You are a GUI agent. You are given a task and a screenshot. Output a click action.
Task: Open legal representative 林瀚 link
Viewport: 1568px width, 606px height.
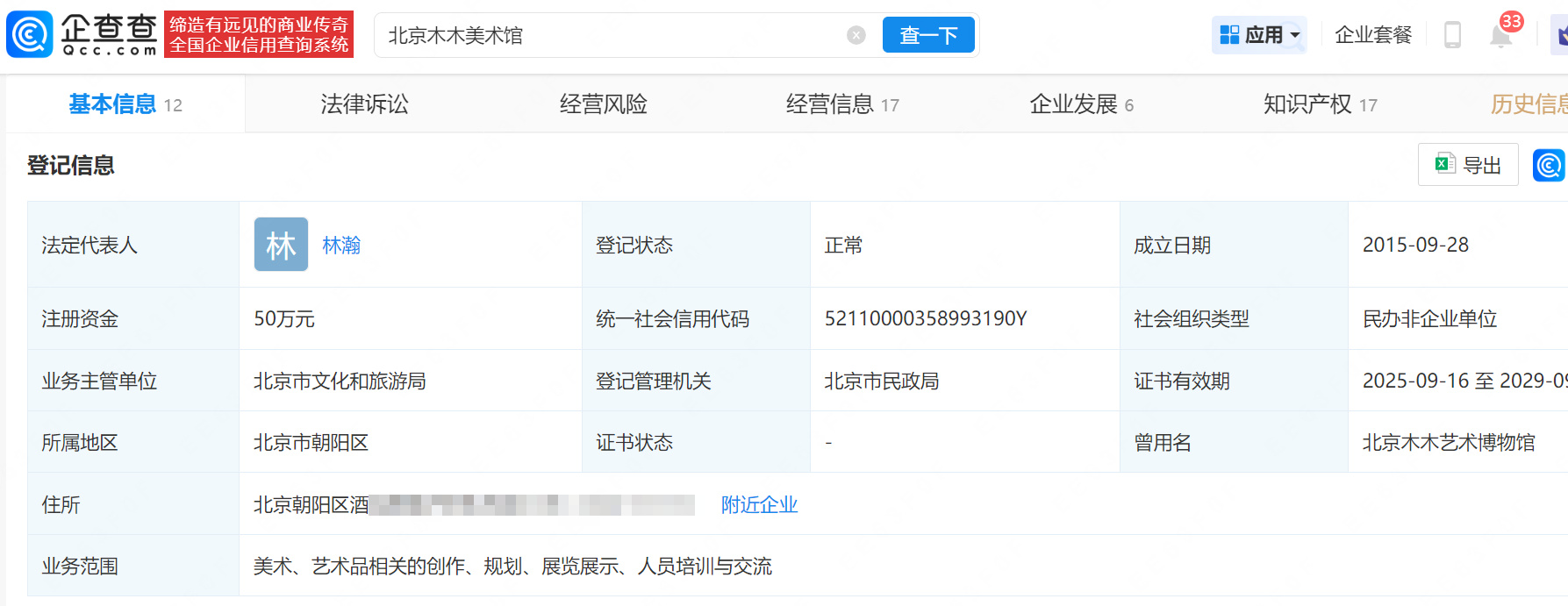[x=341, y=246]
